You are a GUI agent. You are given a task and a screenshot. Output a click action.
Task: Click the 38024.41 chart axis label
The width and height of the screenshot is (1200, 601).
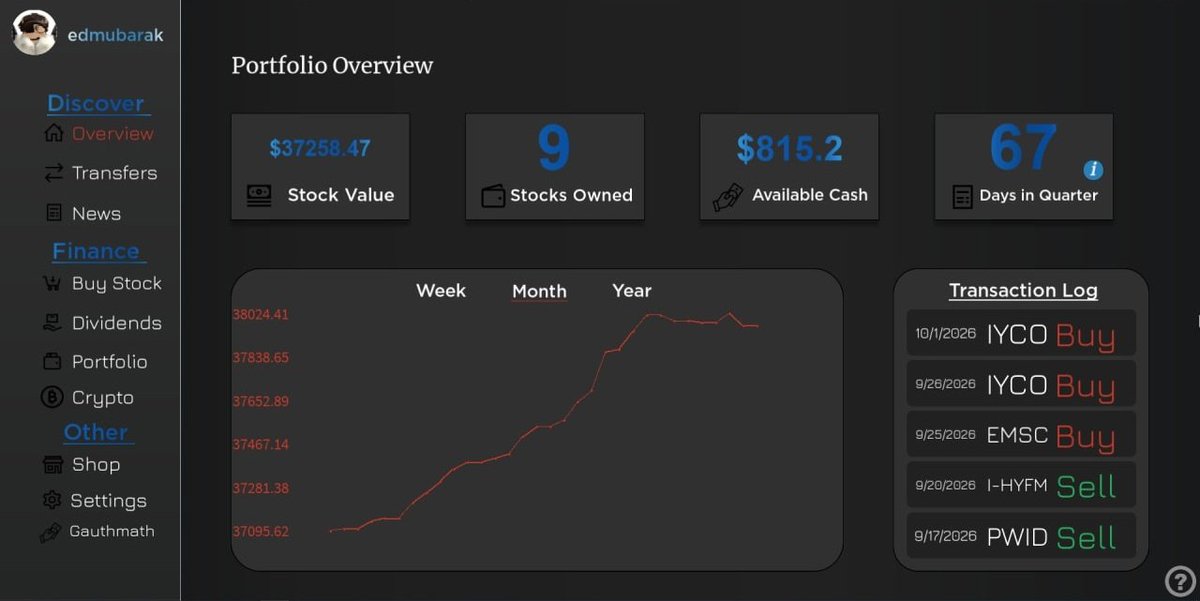coord(261,314)
